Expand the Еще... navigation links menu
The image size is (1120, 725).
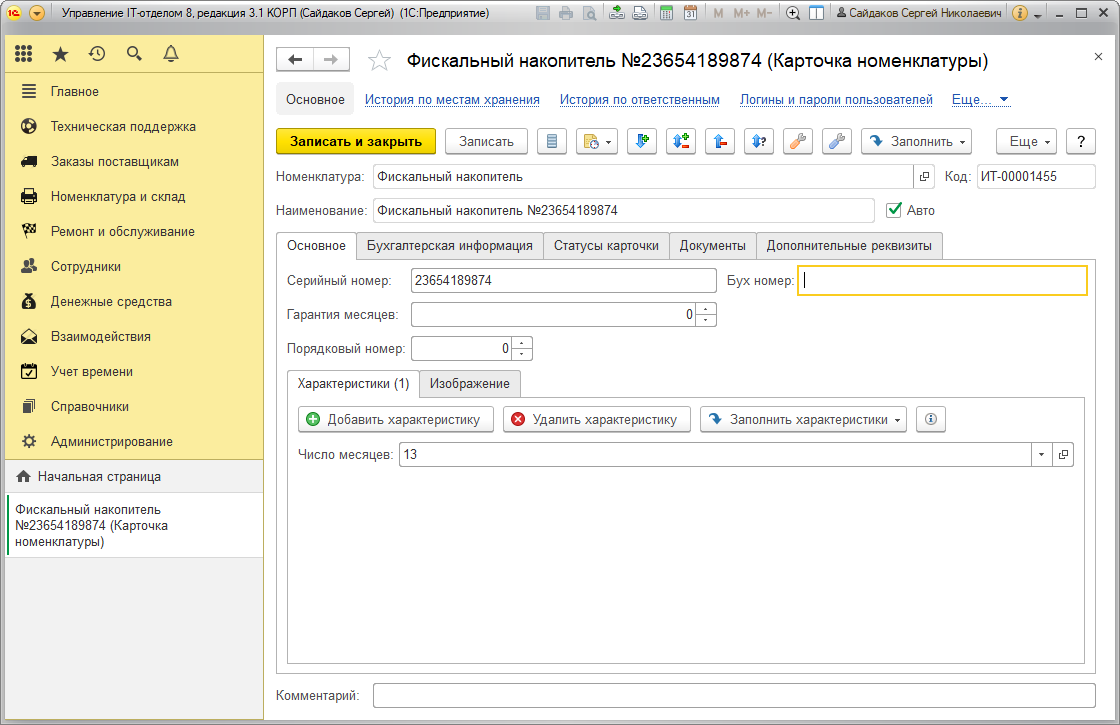pyautogui.click(x=980, y=99)
